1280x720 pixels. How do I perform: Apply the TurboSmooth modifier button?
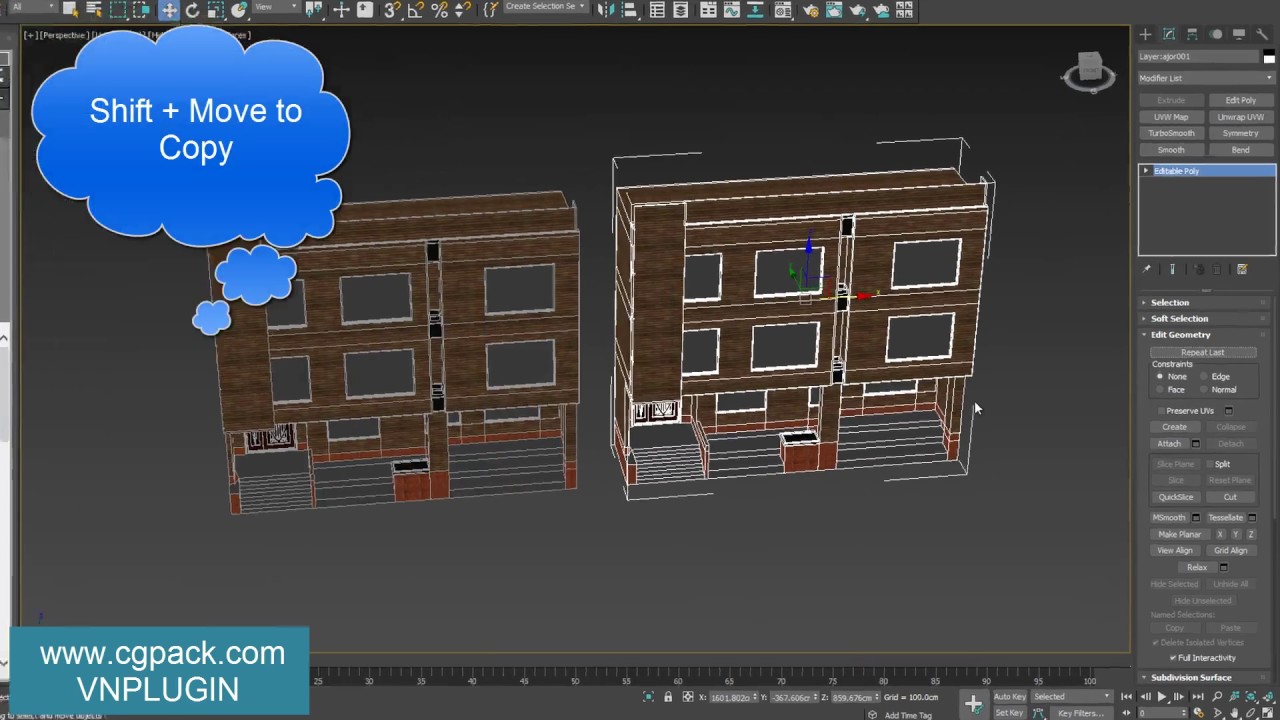[x=1171, y=133]
